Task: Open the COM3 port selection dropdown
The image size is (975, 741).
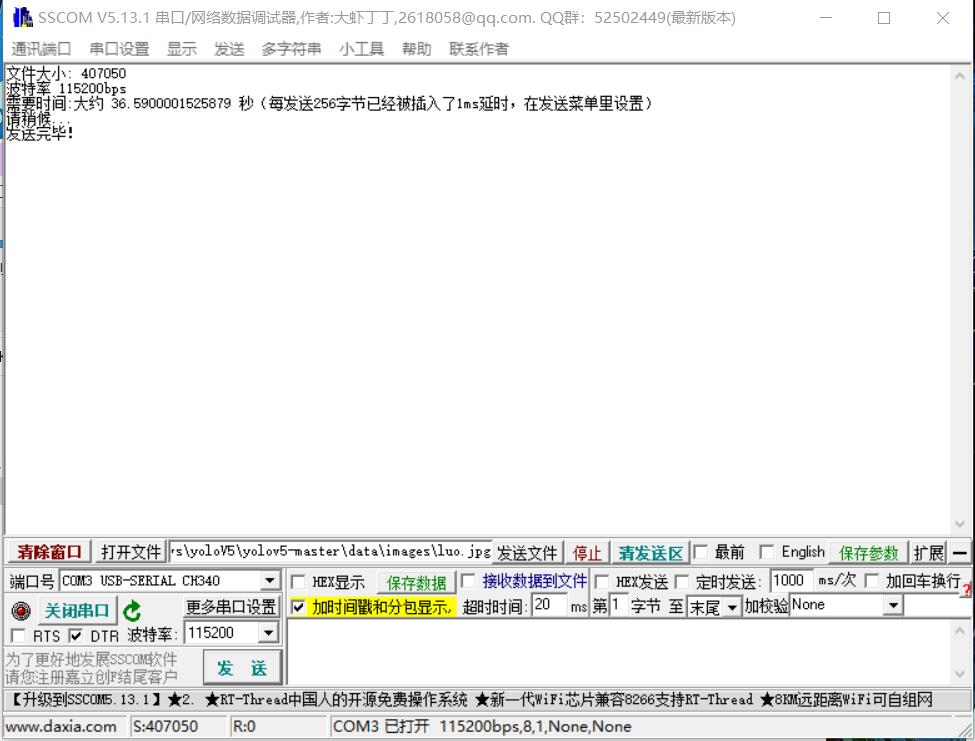Action: [270, 580]
